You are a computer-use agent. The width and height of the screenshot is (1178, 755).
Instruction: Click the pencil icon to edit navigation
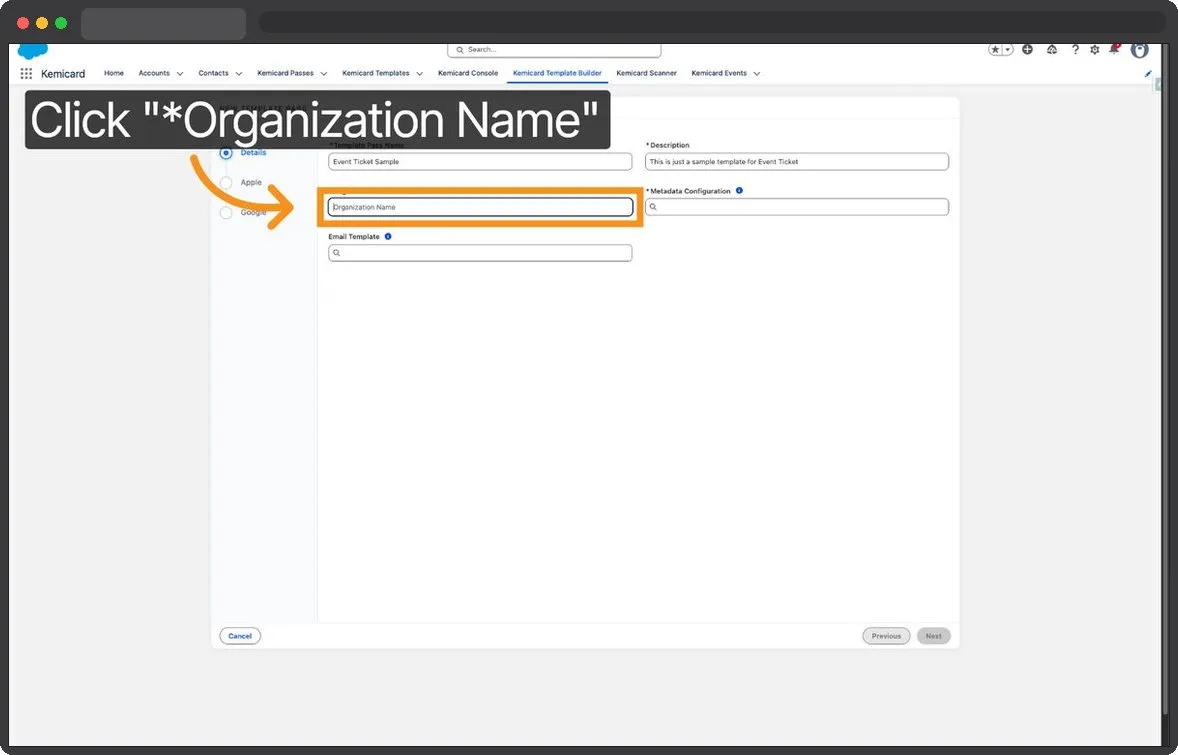point(1148,74)
